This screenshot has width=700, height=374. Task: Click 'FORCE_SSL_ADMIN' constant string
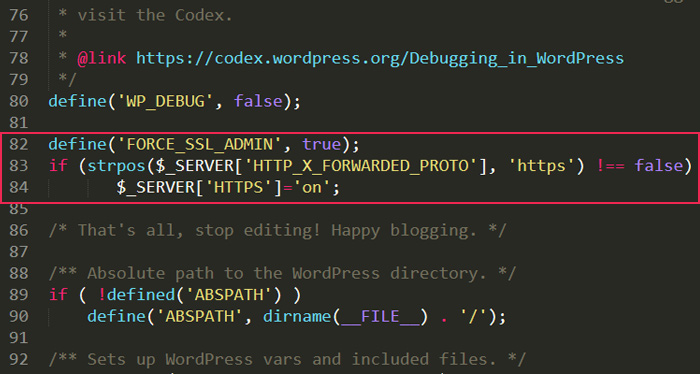(x=200, y=144)
